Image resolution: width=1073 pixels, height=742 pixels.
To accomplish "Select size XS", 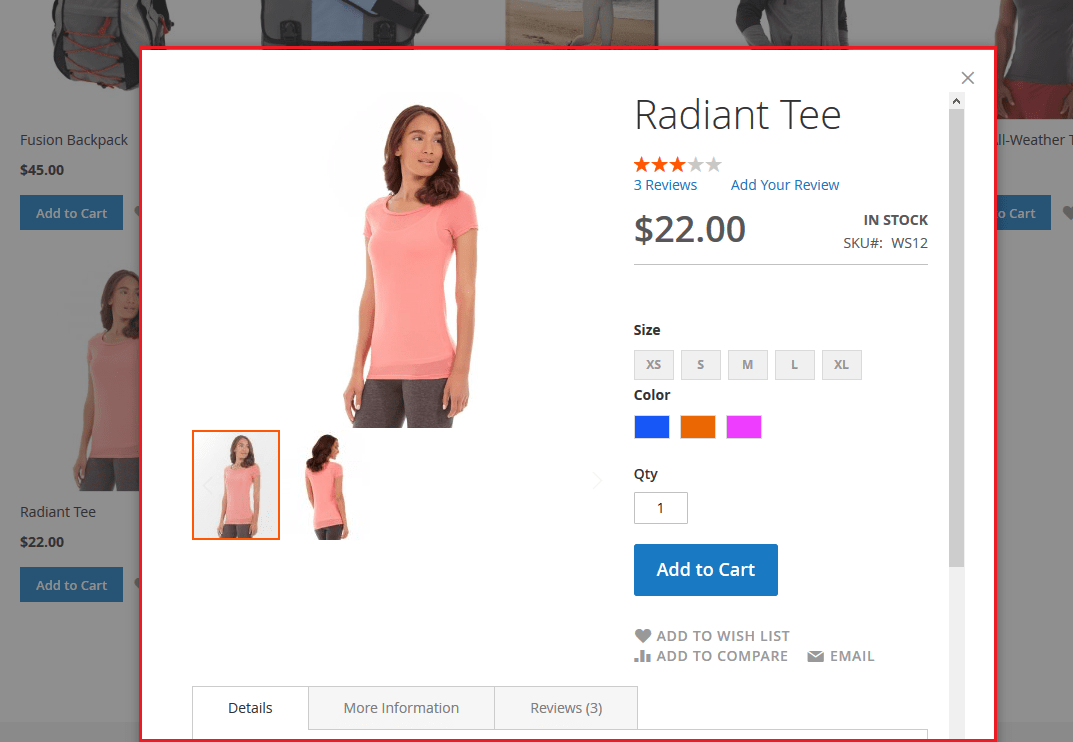I will pos(654,365).
